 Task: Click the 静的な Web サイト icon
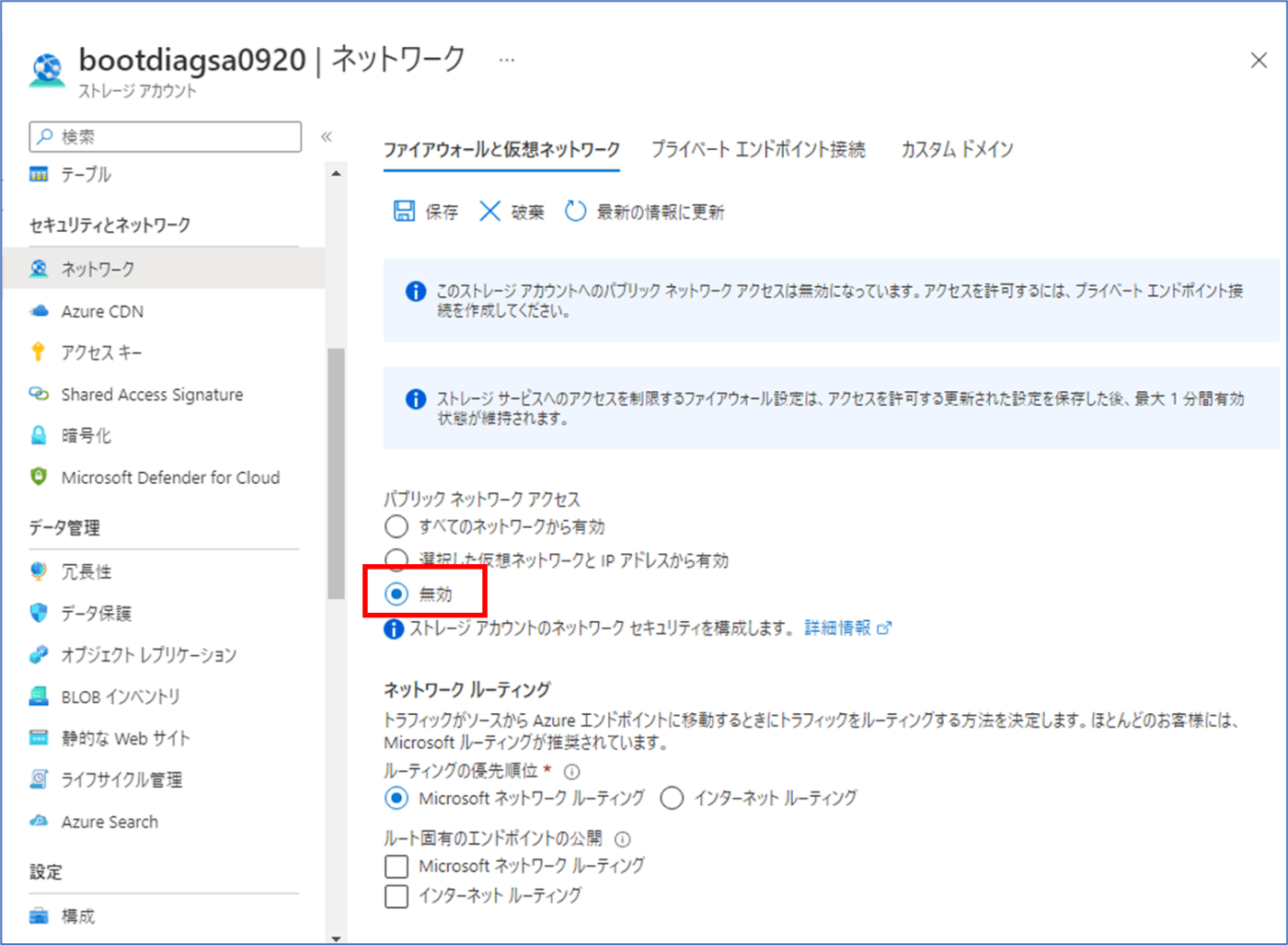[39, 738]
